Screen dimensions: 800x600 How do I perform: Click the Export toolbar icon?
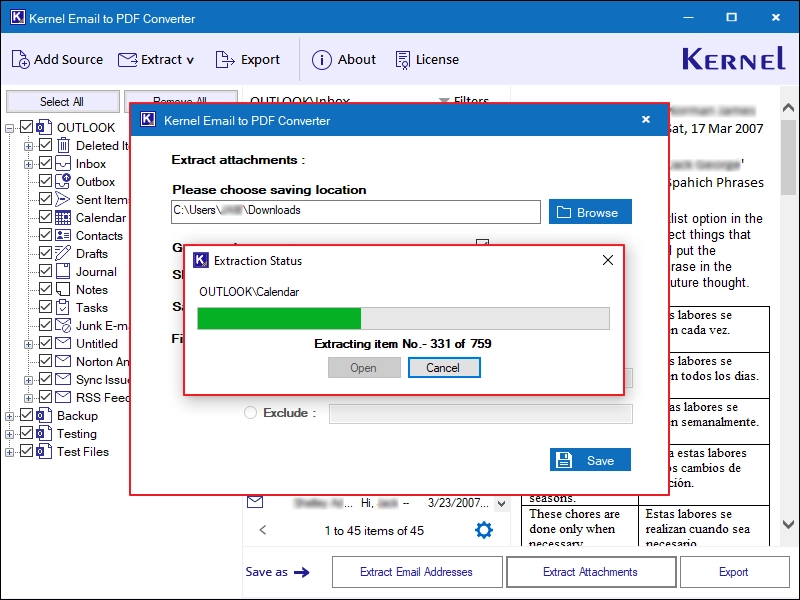224,60
